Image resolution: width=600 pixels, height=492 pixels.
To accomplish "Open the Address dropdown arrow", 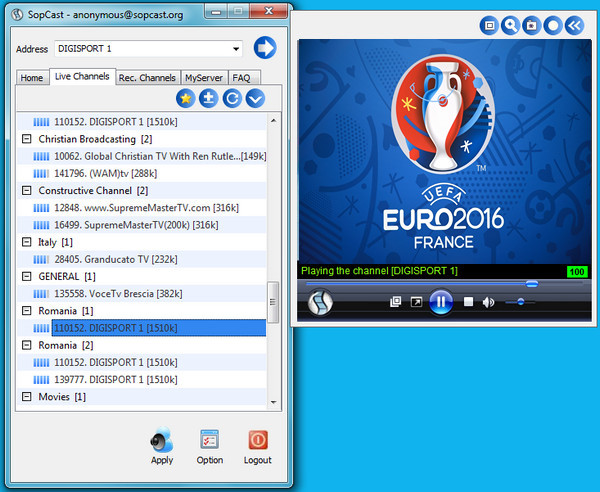I will click(236, 49).
